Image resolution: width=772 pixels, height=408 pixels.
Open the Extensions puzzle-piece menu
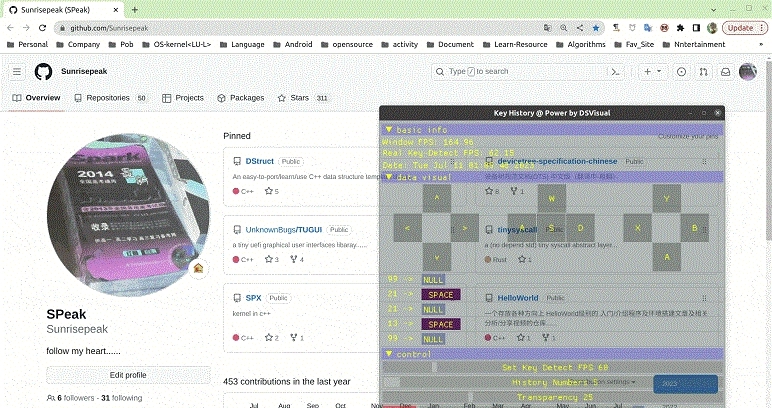tap(680, 28)
